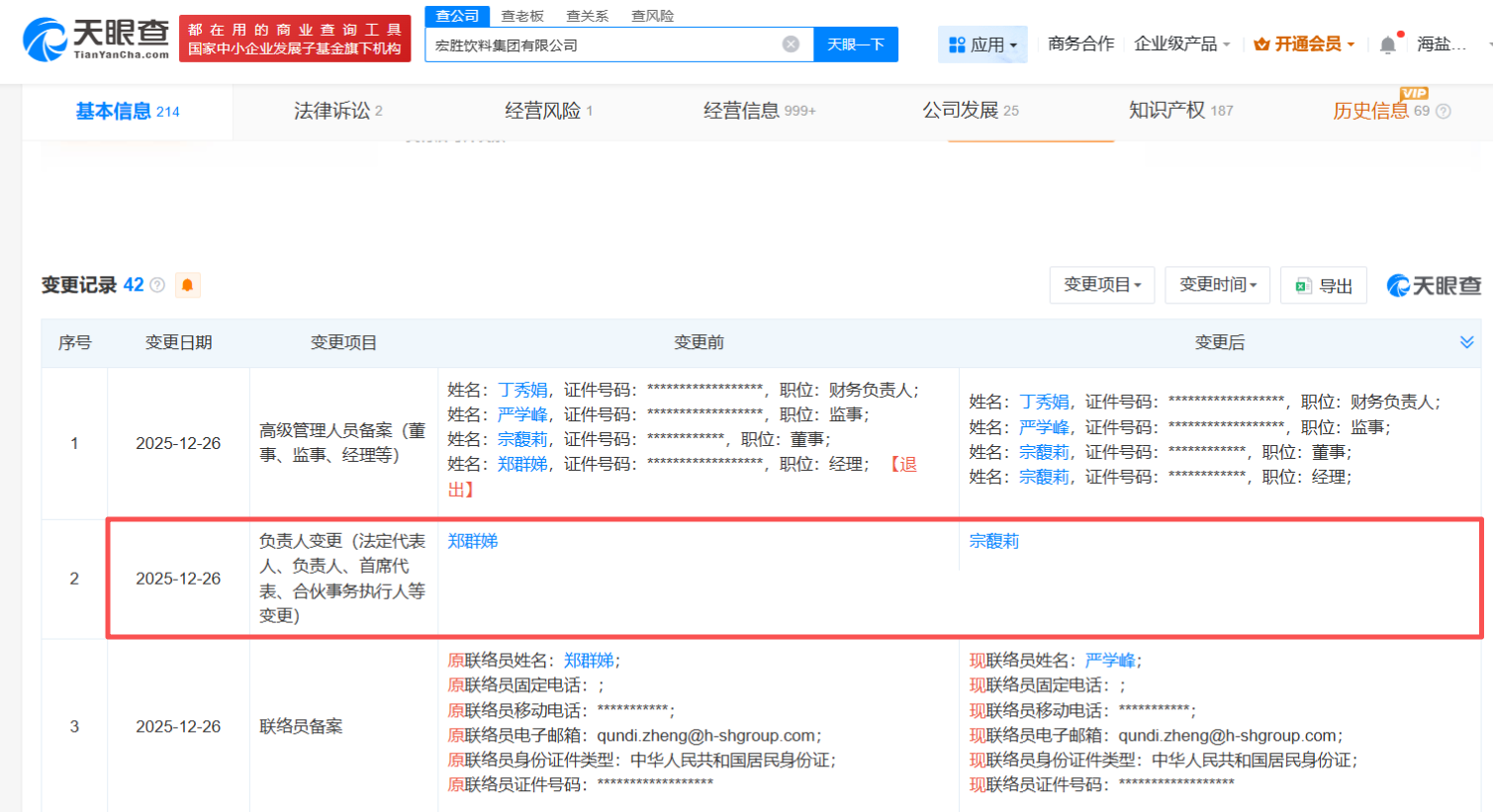
Task: Click the help question mark next to 变更记录 42
Action: click(157, 285)
